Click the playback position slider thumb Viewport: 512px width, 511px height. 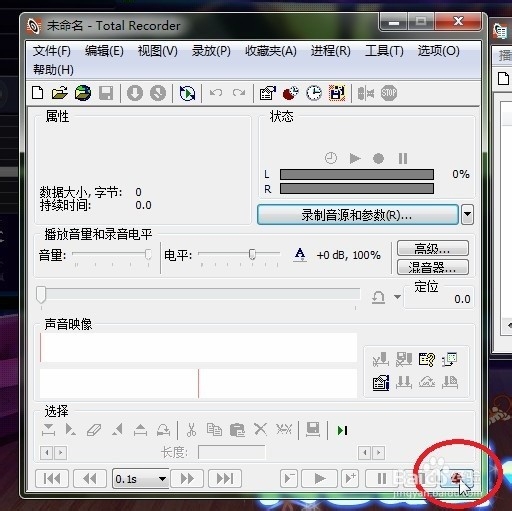tap(41, 295)
